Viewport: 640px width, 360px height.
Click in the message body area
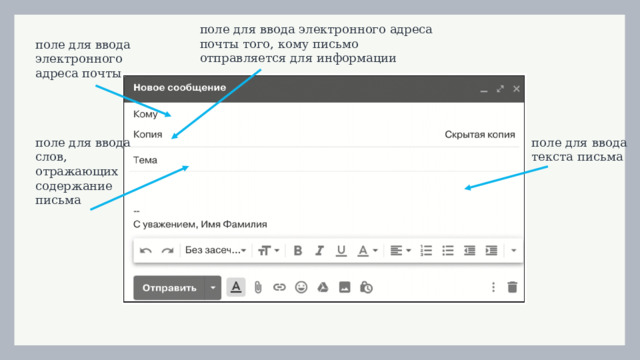click(324, 189)
